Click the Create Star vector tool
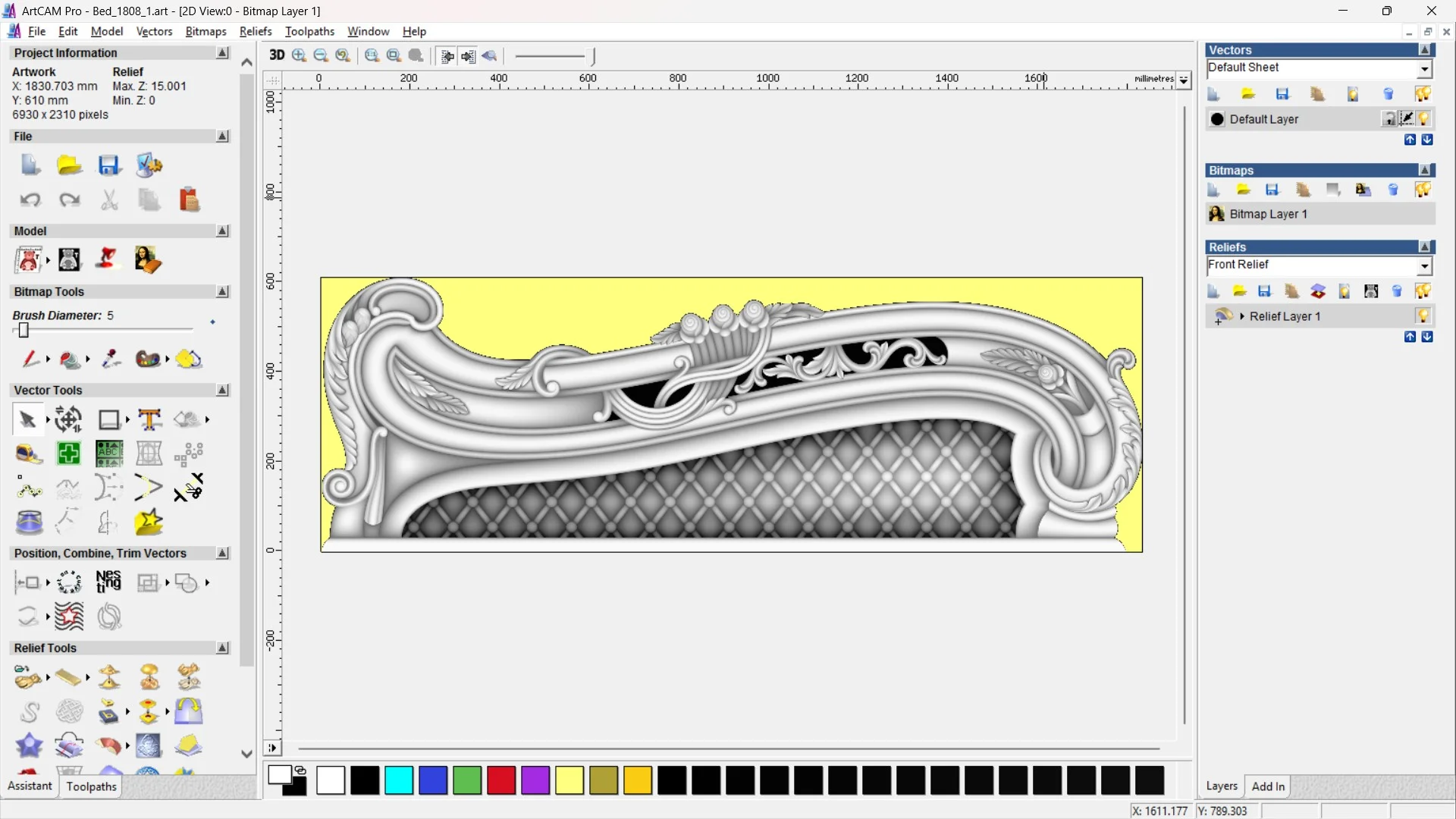 click(149, 522)
